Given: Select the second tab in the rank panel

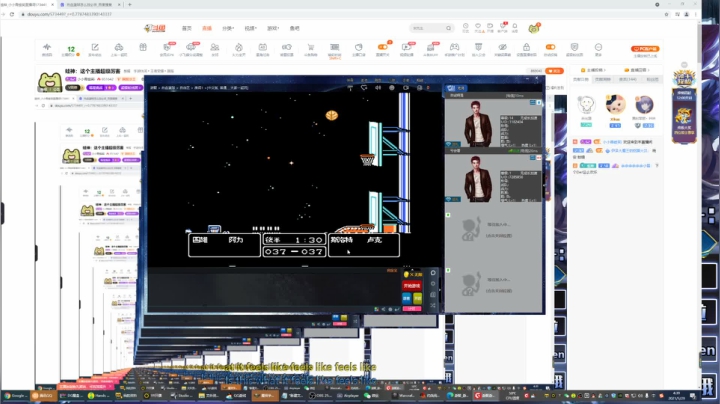Looking at the screenshot, I should coord(602,79).
